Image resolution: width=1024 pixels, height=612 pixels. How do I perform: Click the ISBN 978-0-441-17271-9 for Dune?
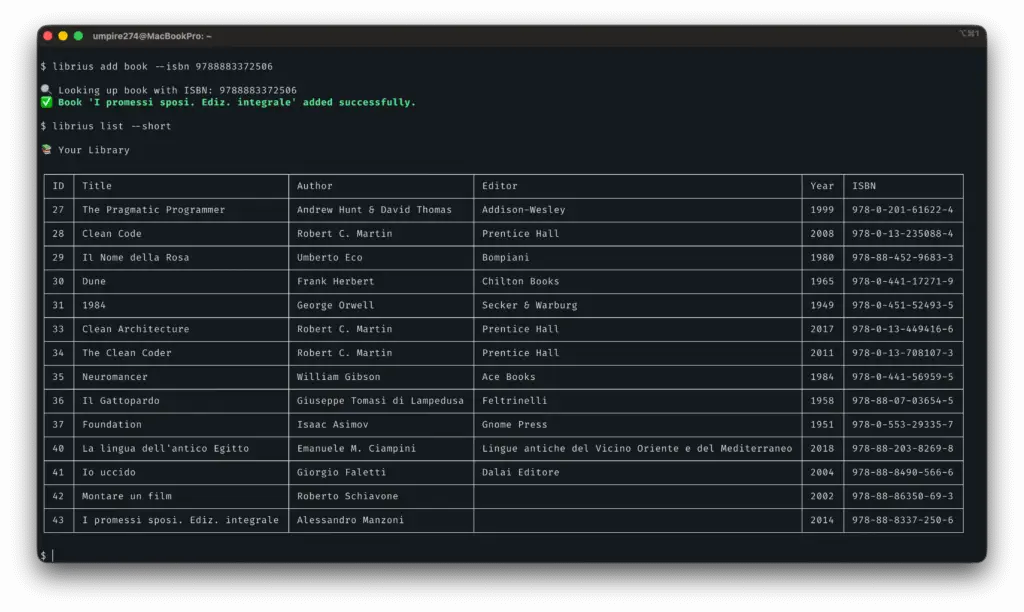(x=902, y=282)
